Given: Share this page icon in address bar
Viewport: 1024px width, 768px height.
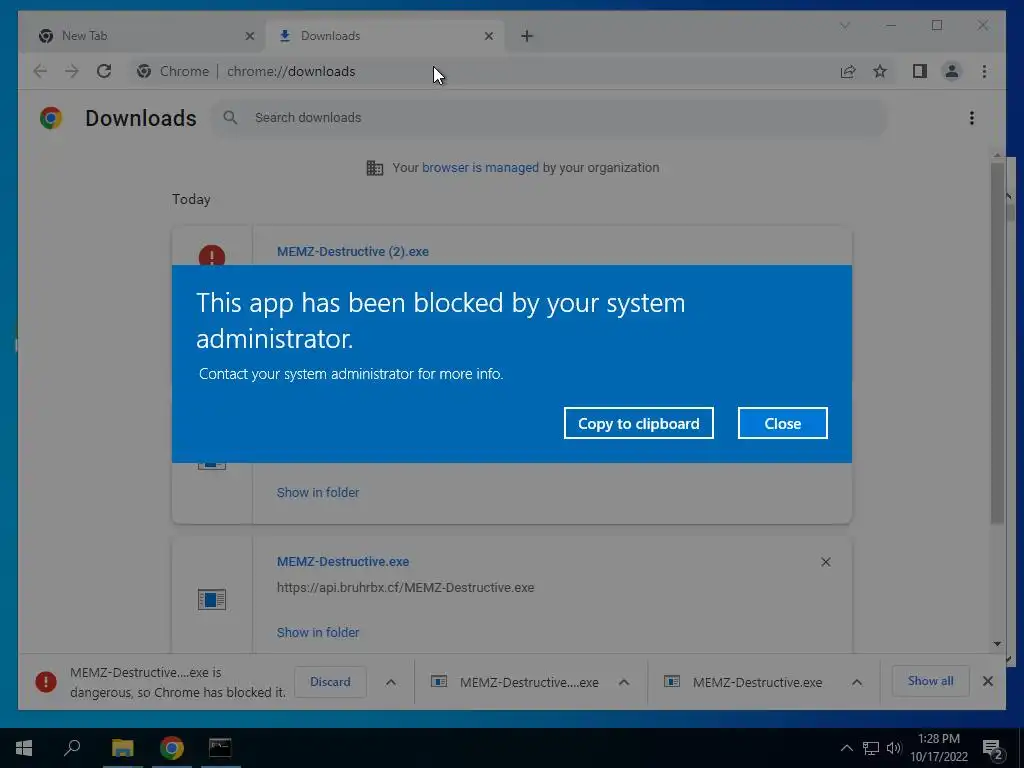Looking at the screenshot, I should pos(848,71).
